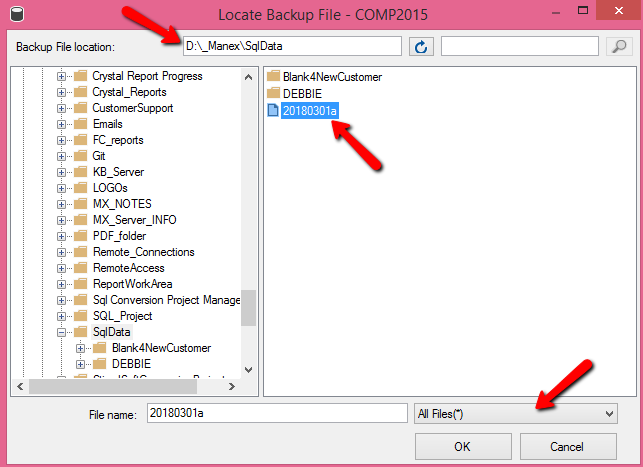The image size is (643, 467).
Task: Click the Backup File location field
Action: (292, 46)
